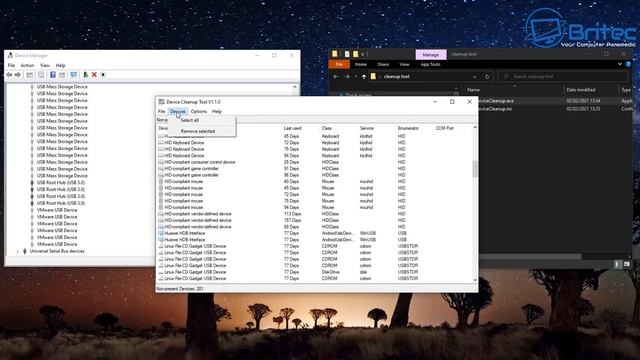The width and height of the screenshot is (640, 360).
Task: Switch Explorer to details view icon at bottom
Action: [617, 264]
